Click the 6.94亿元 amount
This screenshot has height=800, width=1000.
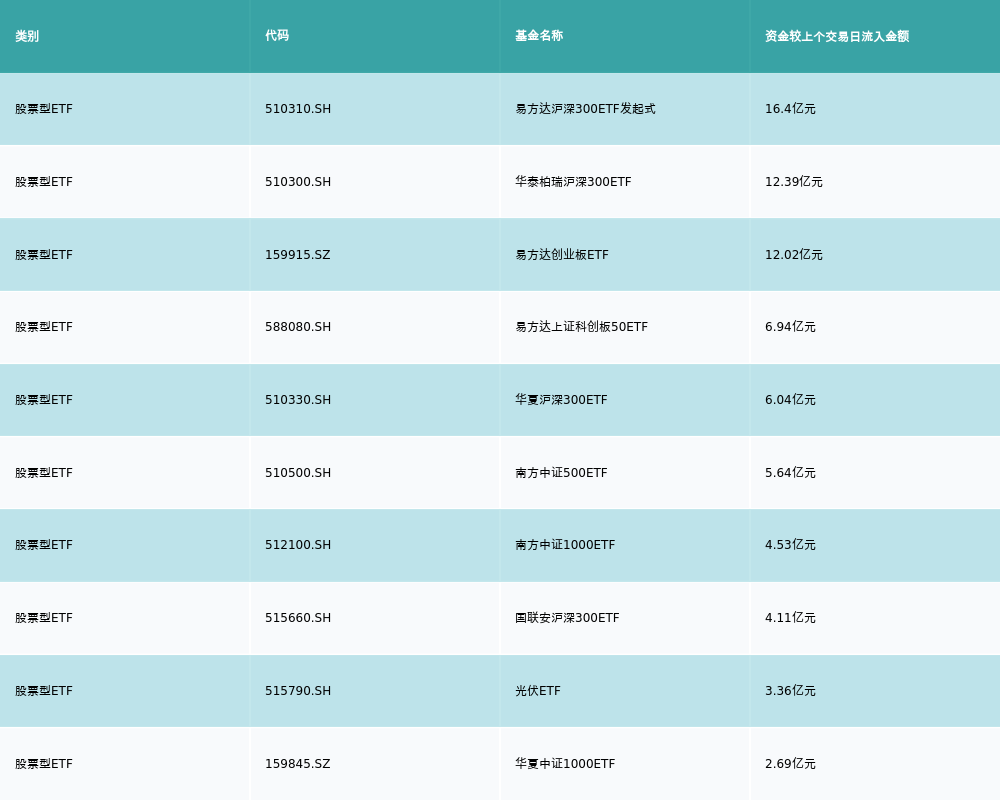(x=790, y=327)
